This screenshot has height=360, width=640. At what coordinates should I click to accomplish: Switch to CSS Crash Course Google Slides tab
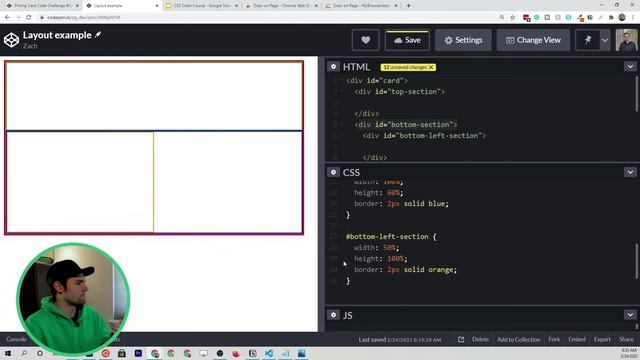point(202,6)
